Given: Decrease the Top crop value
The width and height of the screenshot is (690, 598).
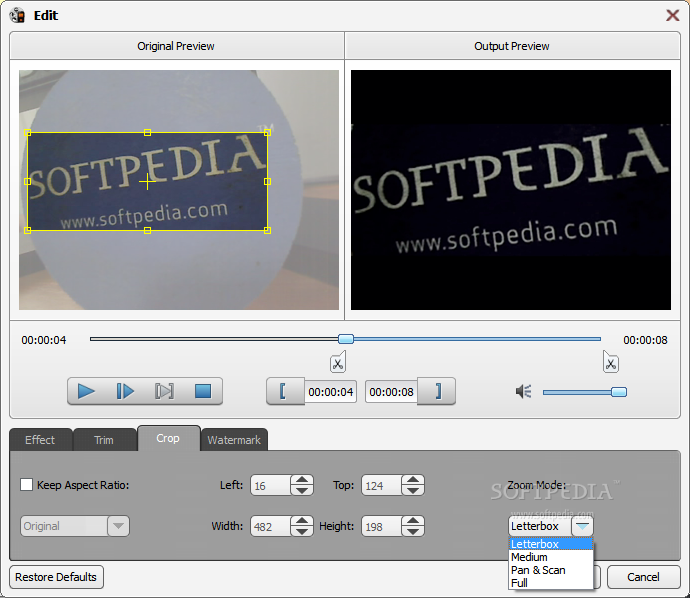Looking at the screenshot, I should point(413,490).
